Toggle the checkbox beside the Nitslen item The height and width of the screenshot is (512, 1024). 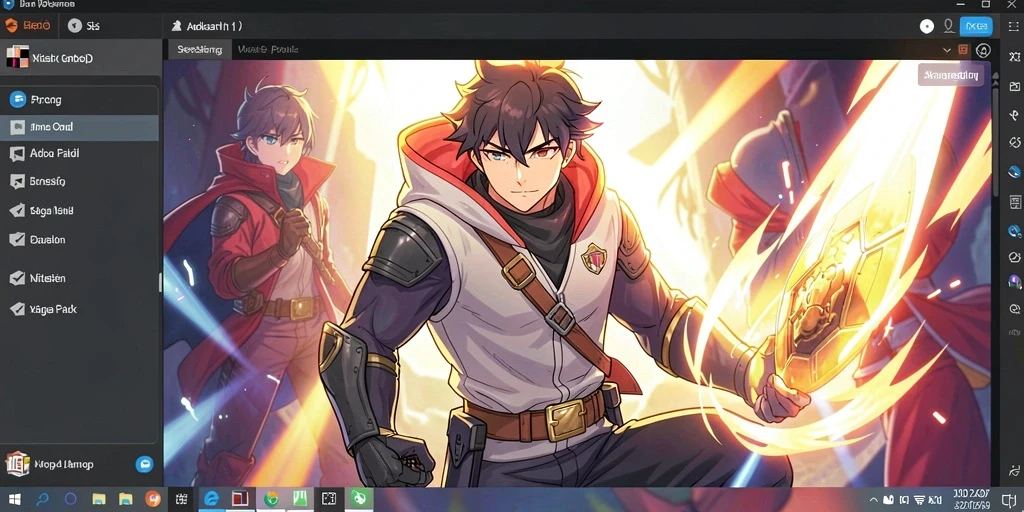click(x=18, y=278)
